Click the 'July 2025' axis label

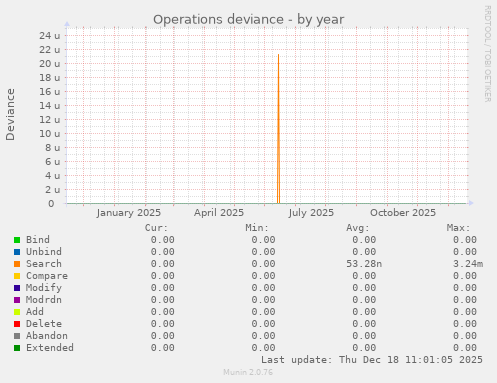[x=311, y=213]
